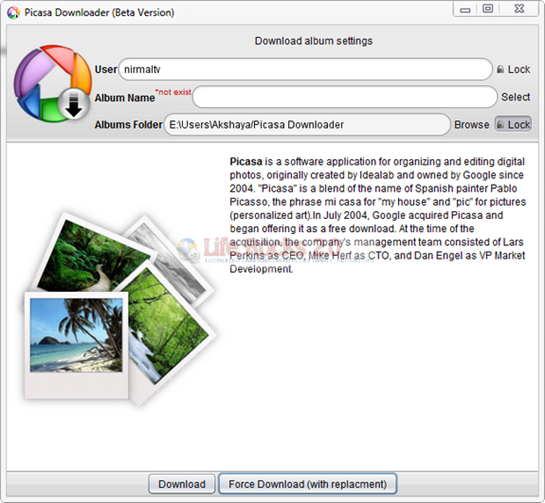Click Force Download (with replacment) button

308,484
